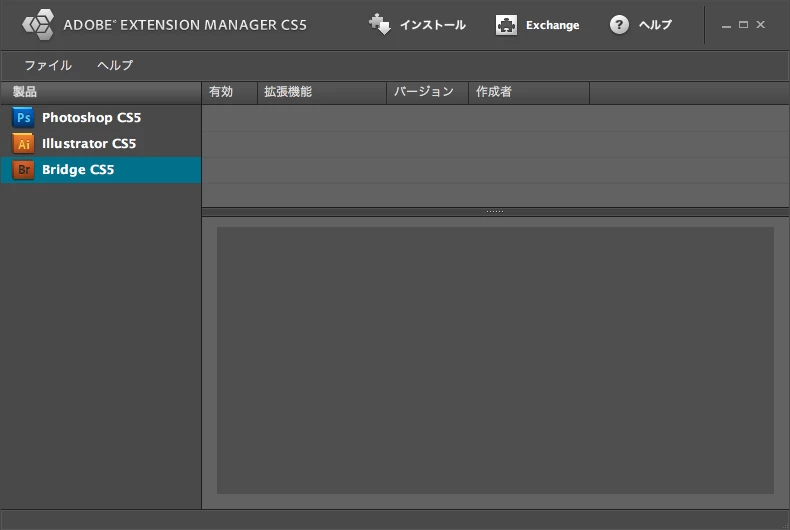The width and height of the screenshot is (790, 530).
Task: Maximize the Extension Manager window
Action: [x=743, y=24]
